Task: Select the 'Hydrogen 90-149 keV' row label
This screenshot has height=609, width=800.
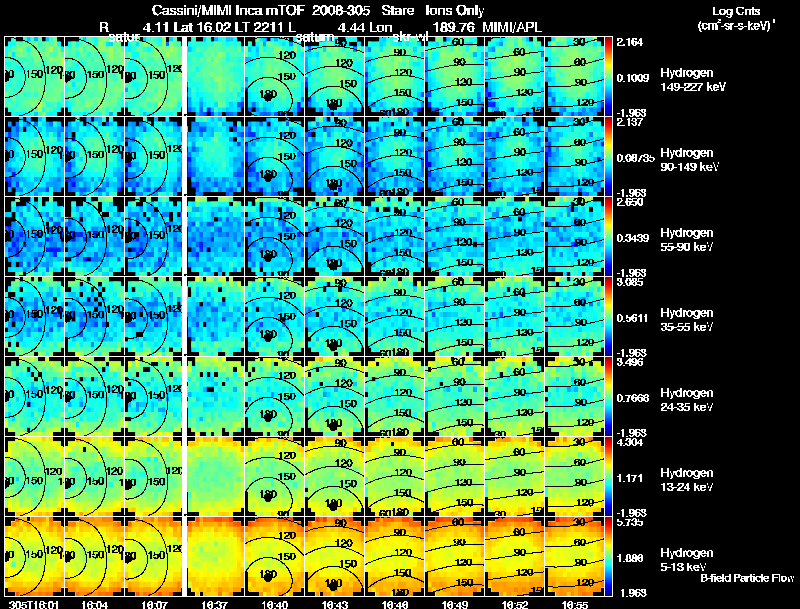Action: pos(690,160)
